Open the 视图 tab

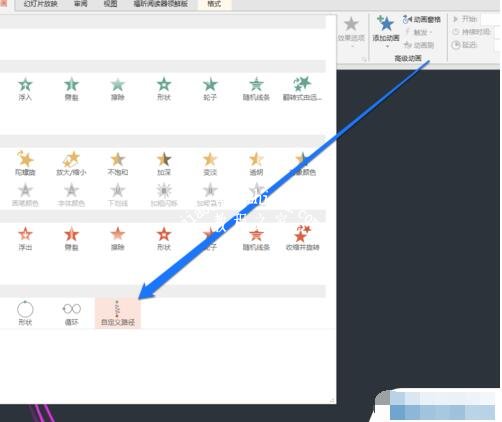(x=111, y=4)
